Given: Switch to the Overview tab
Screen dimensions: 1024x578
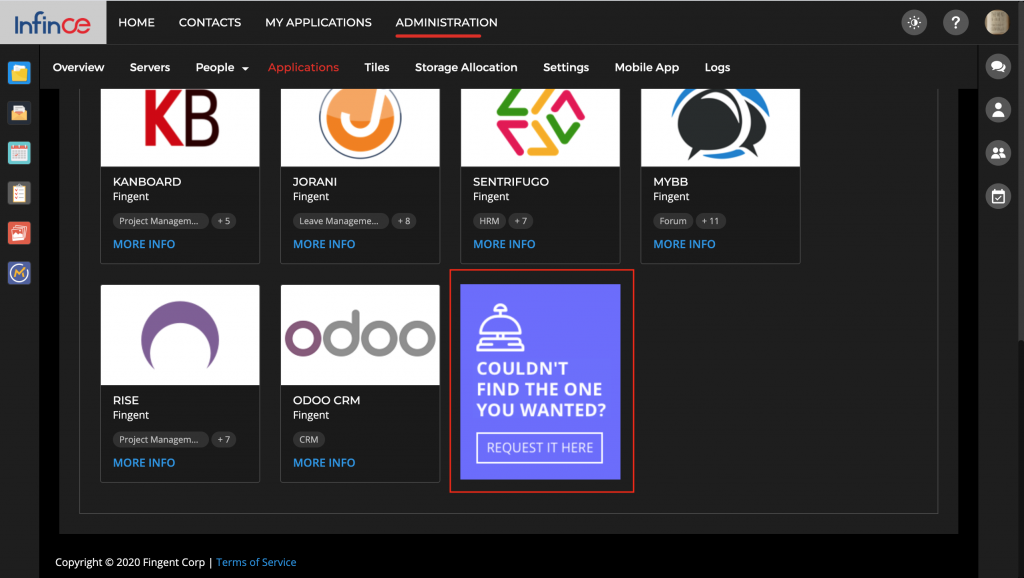Looking at the screenshot, I should [78, 67].
